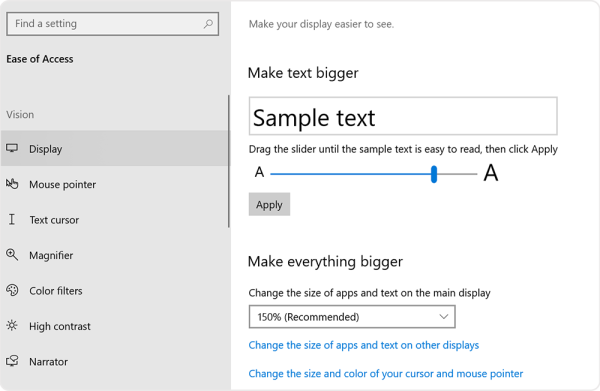Click the sidebar vertical scrollbar
The image size is (600, 391).
[229, 161]
